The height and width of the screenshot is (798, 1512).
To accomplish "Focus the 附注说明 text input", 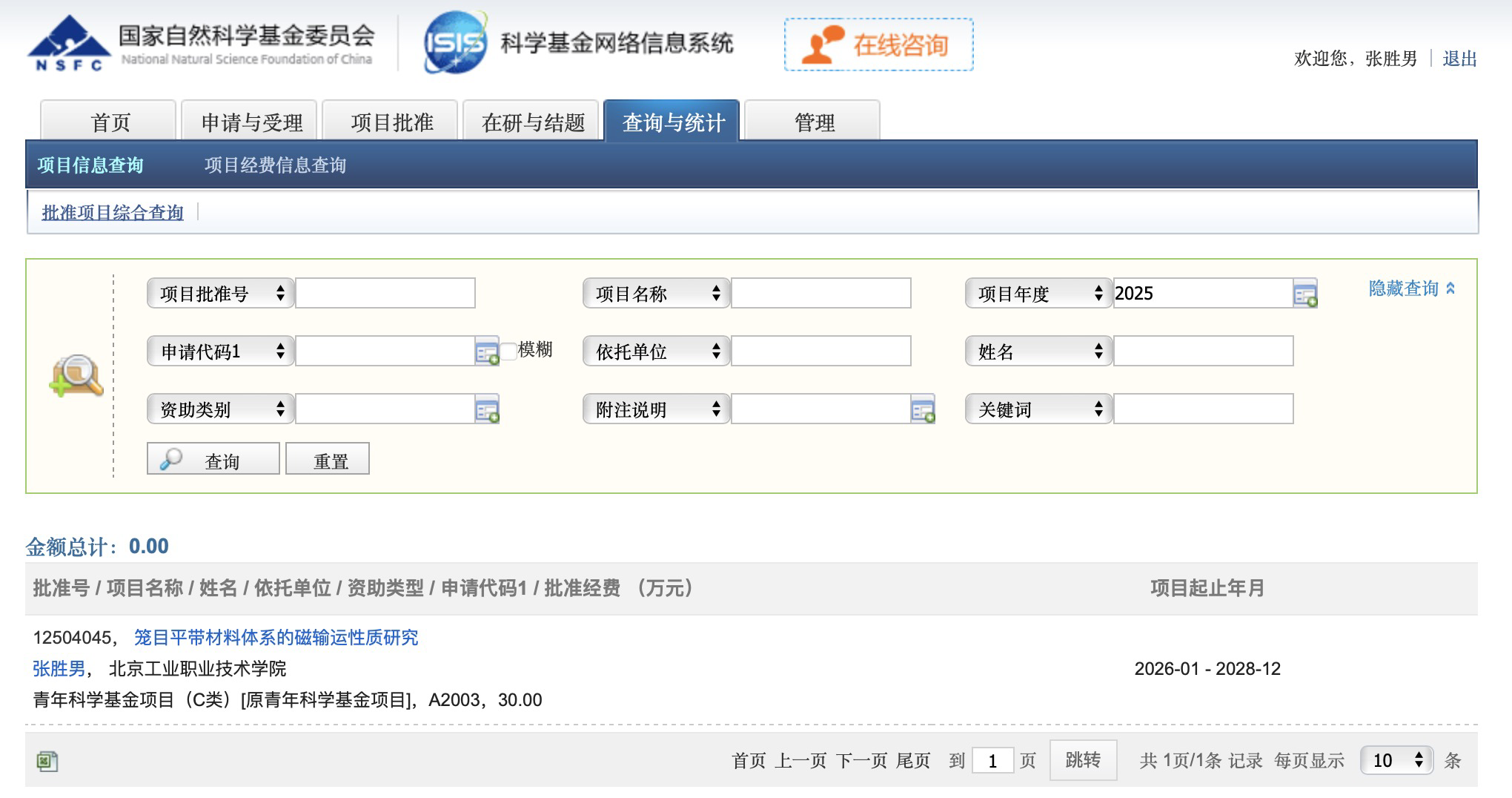I will pos(821,409).
